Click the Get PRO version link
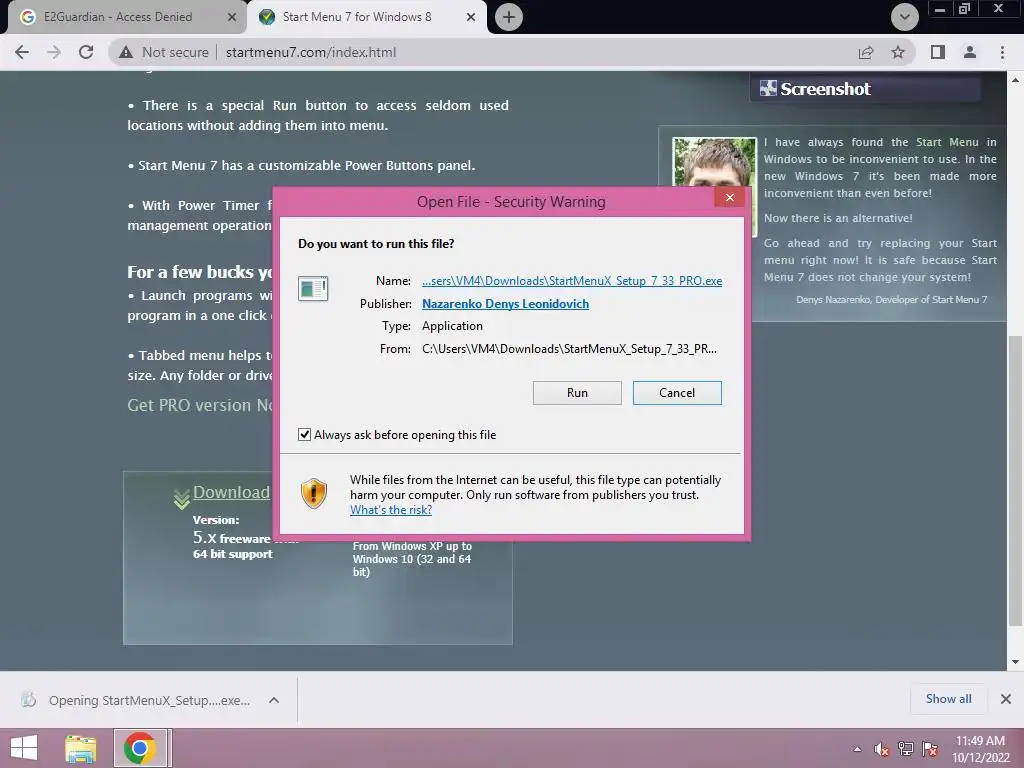Screen dimensions: 1024x768 tap(200, 405)
